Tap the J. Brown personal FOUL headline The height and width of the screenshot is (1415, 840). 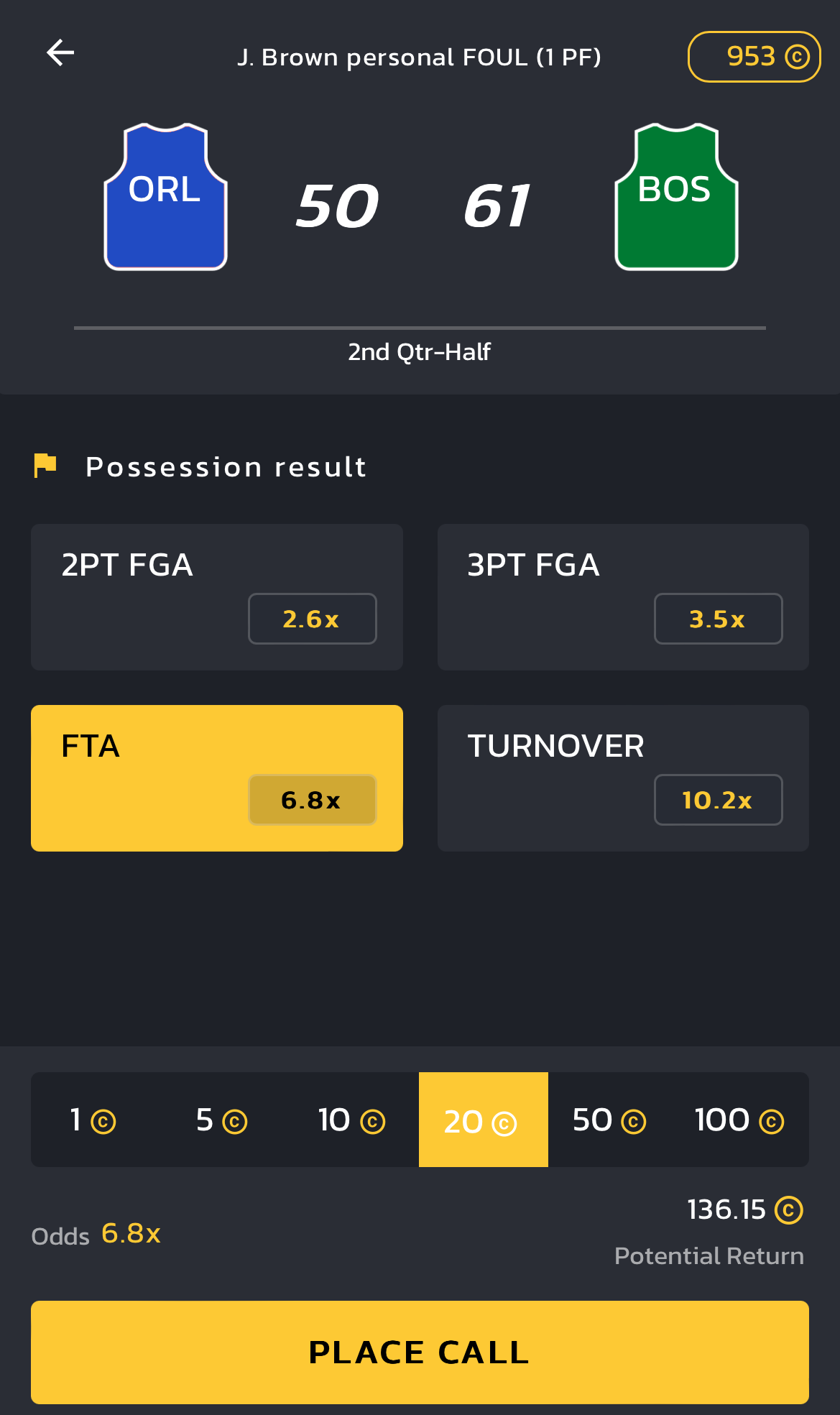click(x=420, y=57)
